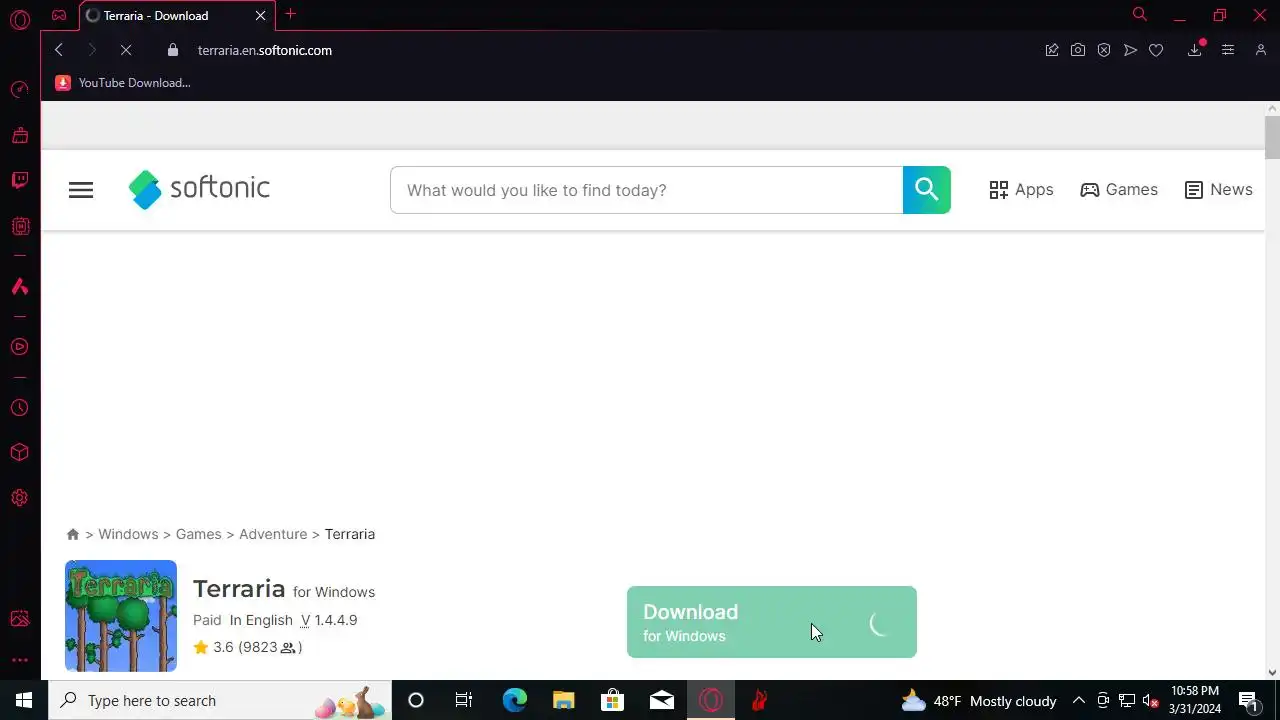Viewport: 1280px width, 720px height.
Task: Open Task View on the taskbar
Action: [x=464, y=700]
